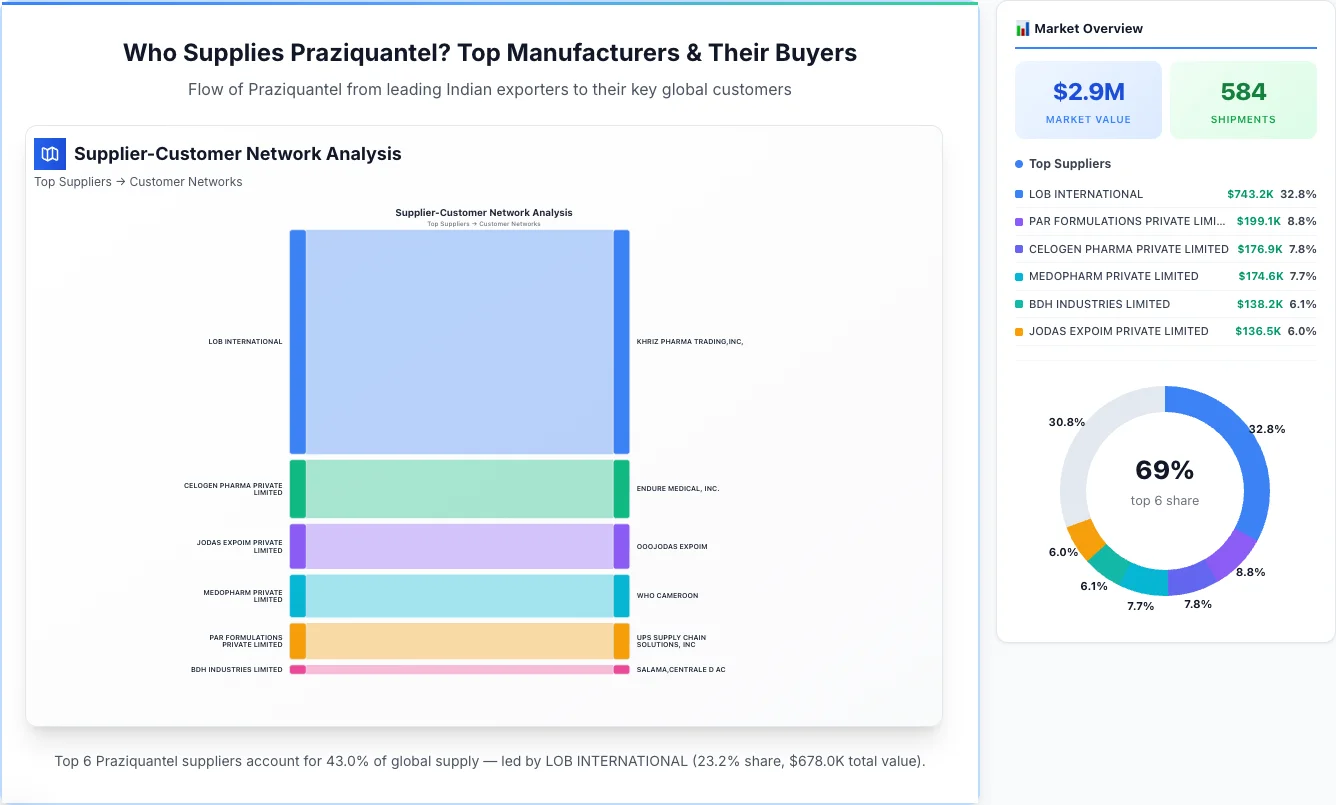
Task: Click the purple dot next to PAR FORMULATIONS PRIVATE LIMITED
Action: (x=1021, y=221)
